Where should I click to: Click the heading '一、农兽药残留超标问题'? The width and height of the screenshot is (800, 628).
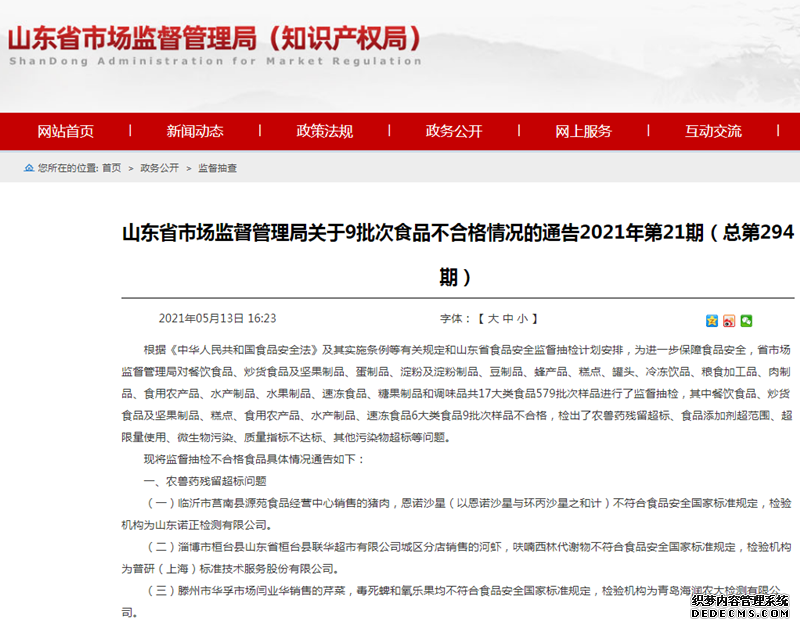(205, 481)
